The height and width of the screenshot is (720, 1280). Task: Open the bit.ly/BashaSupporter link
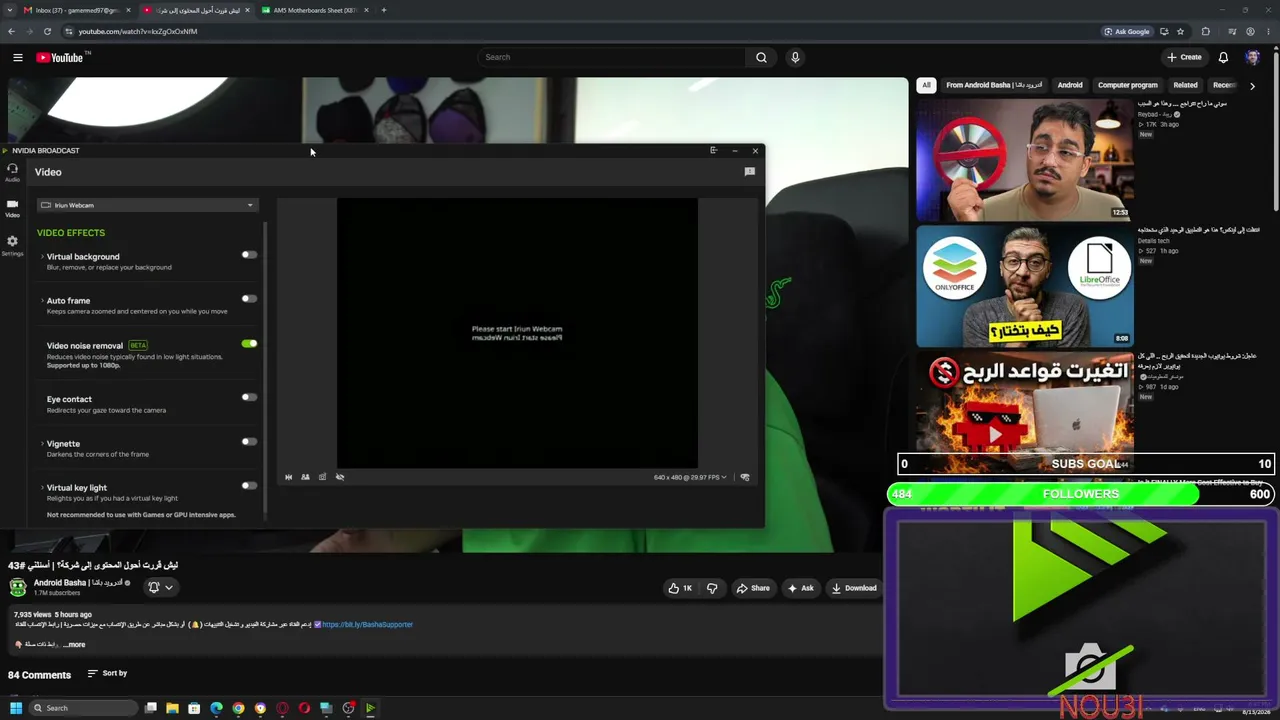point(367,625)
